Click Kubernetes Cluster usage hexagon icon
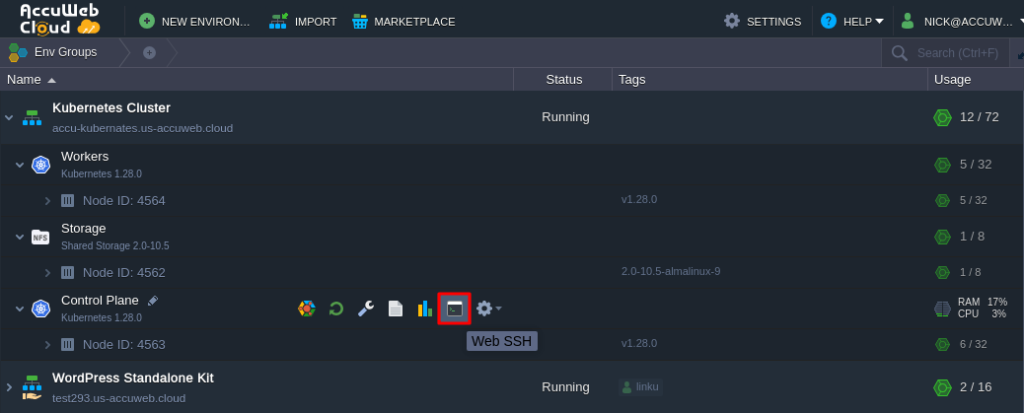This screenshot has height=413, width=1024. (x=941, y=117)
